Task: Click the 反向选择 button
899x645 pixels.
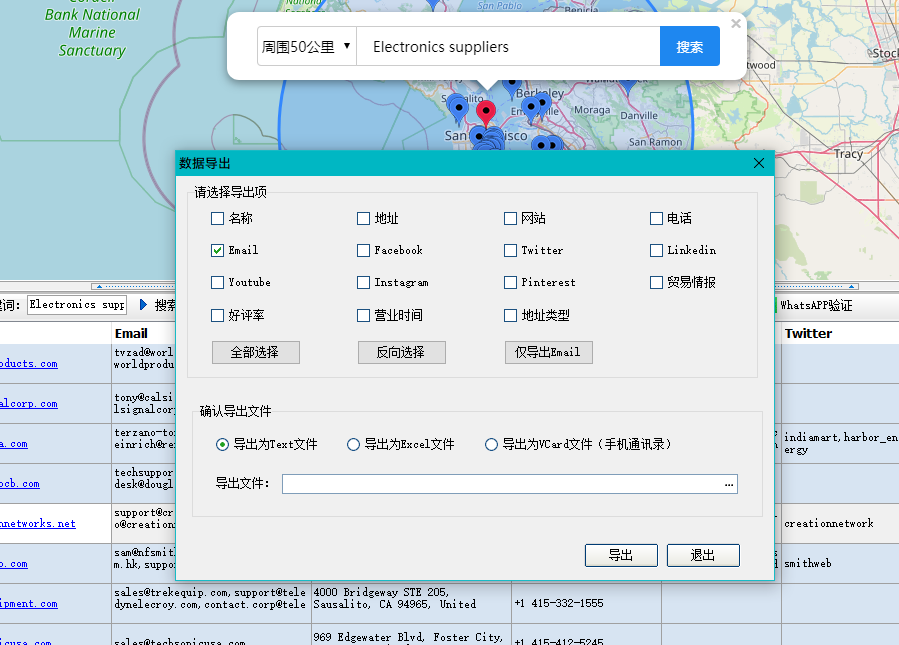Action: (x=402, y=353)
